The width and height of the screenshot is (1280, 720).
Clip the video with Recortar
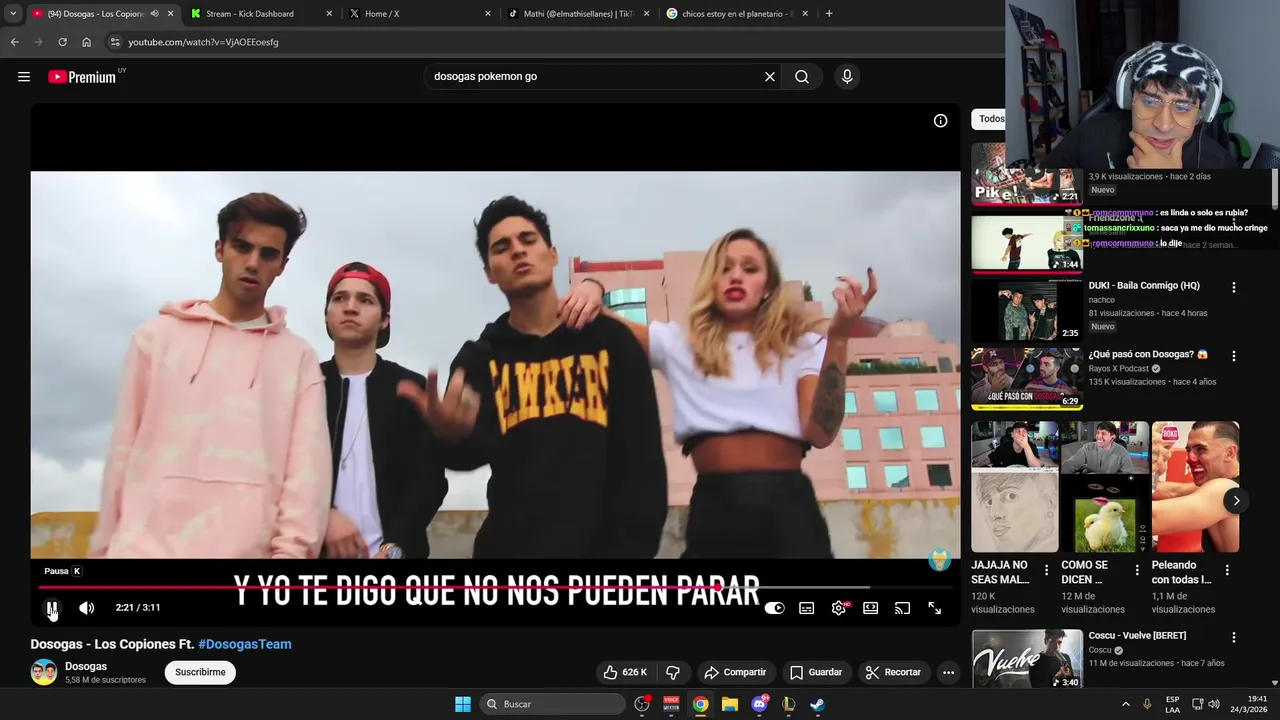point(893,672)
